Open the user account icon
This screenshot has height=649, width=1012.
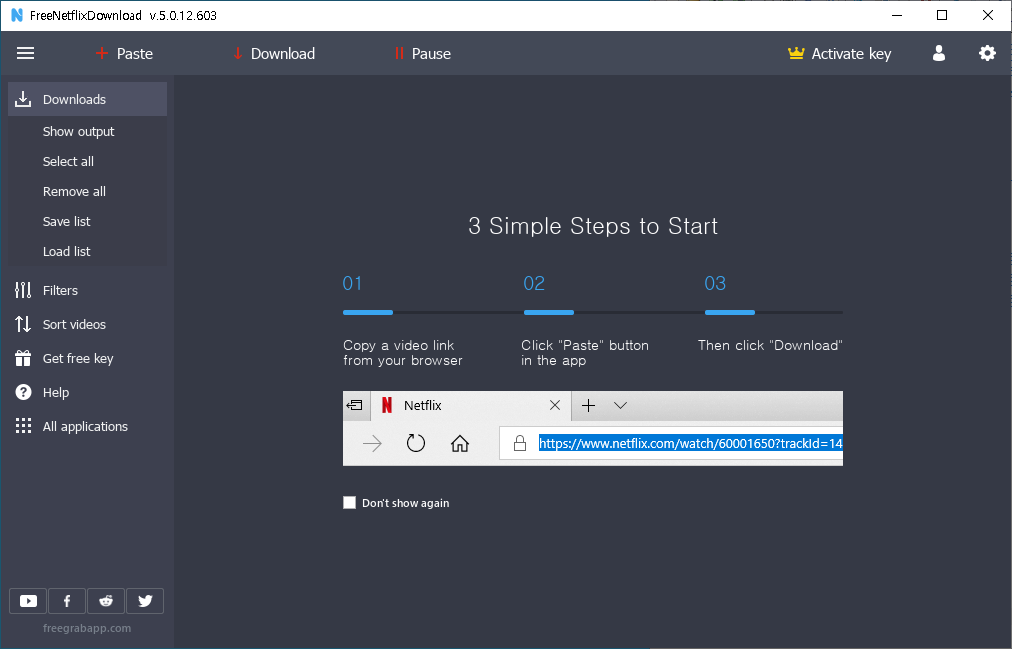[x=939, y=54]
